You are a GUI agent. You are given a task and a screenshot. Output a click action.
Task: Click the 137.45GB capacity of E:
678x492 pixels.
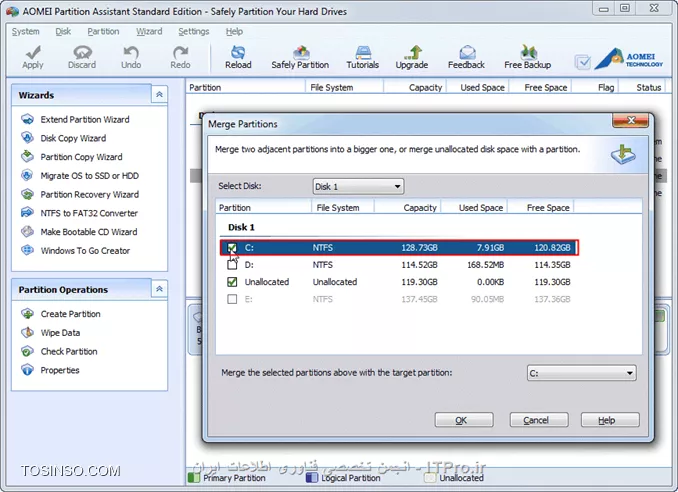[x=419, y=299]
